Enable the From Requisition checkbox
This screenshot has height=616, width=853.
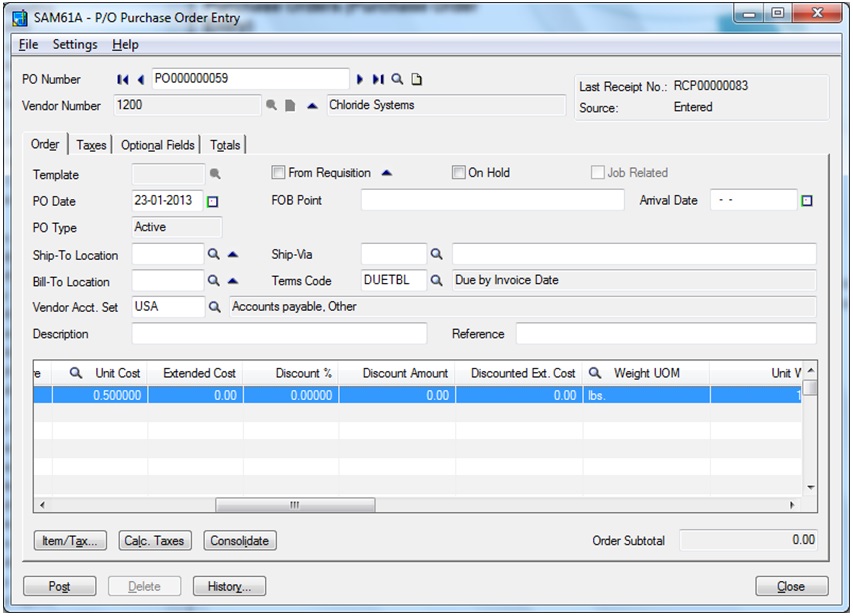tap(278, 173)
